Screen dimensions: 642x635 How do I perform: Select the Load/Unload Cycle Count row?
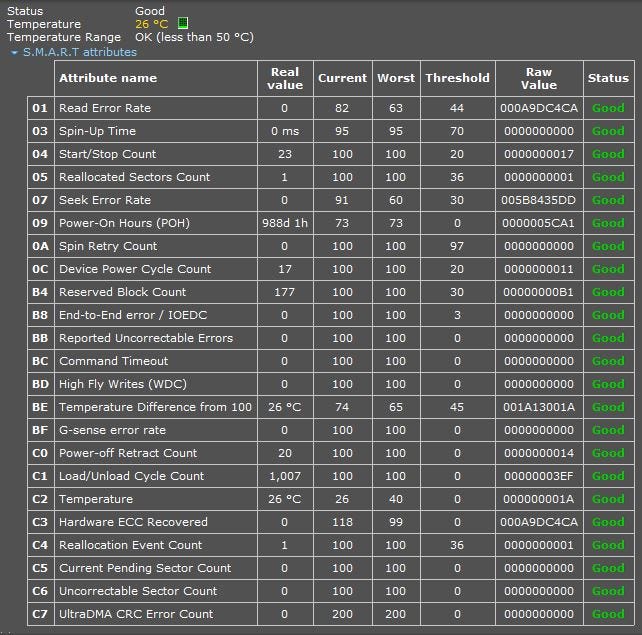pyautogui.click(x=131, y=476)
